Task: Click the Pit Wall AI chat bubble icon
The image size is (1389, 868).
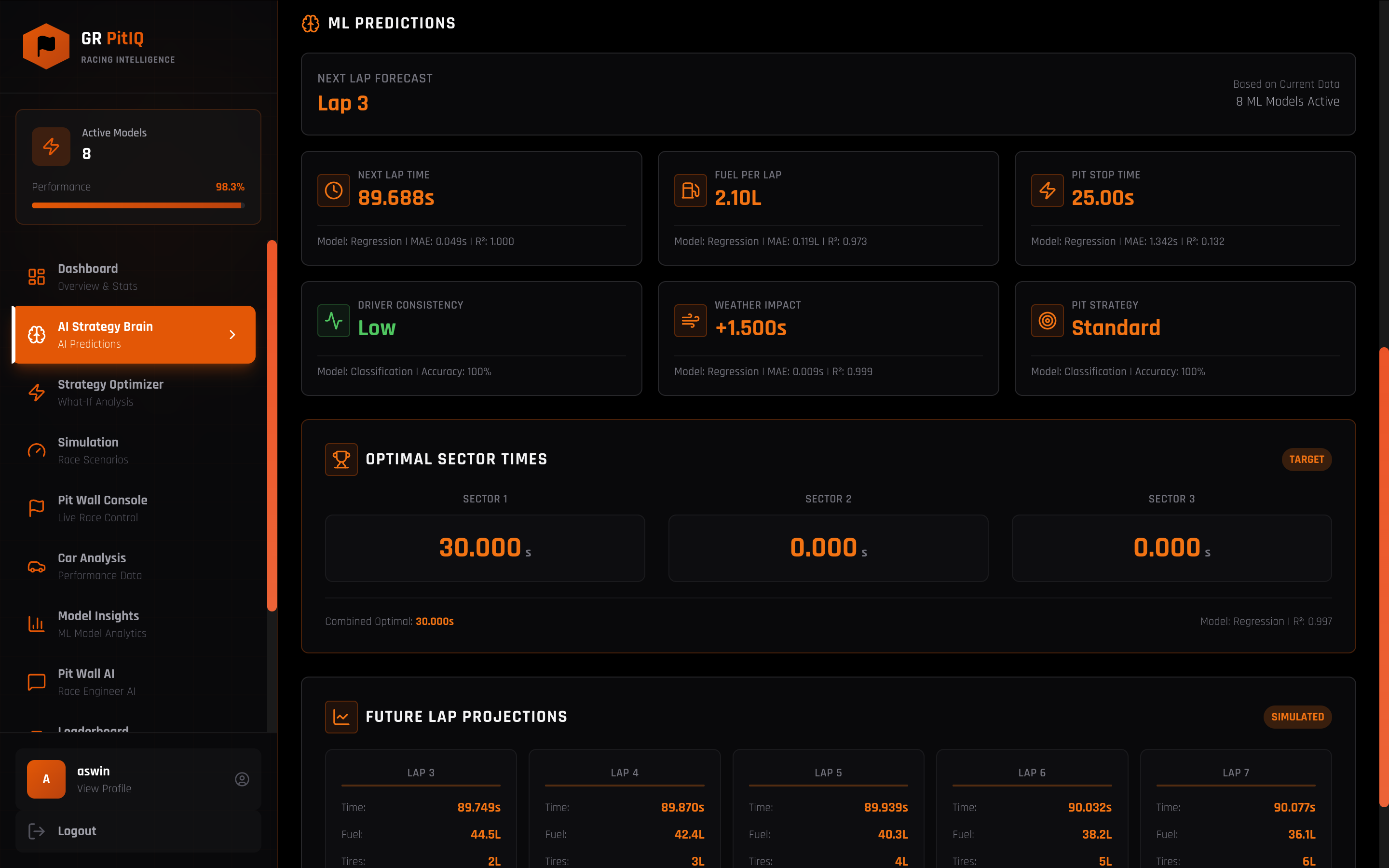Action: [37, 682]
